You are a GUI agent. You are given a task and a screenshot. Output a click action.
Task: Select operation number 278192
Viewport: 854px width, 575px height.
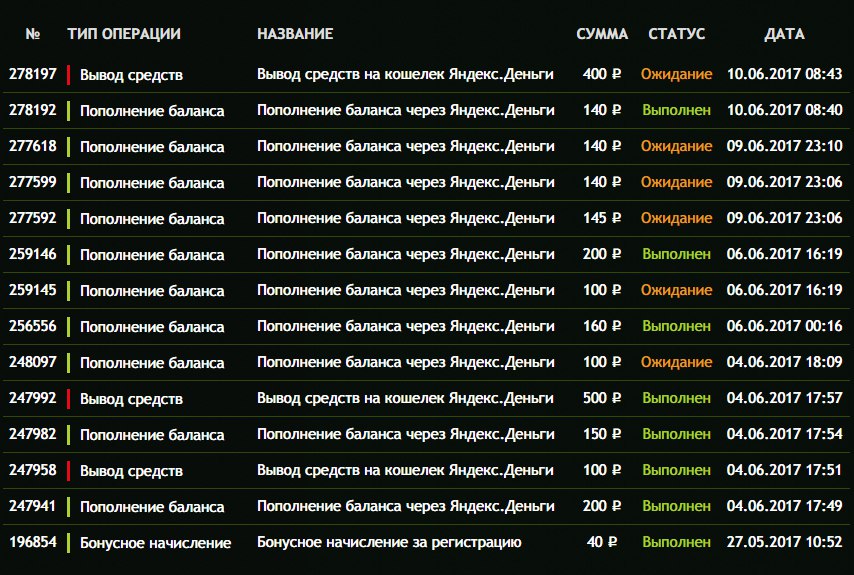coord(33,110)
